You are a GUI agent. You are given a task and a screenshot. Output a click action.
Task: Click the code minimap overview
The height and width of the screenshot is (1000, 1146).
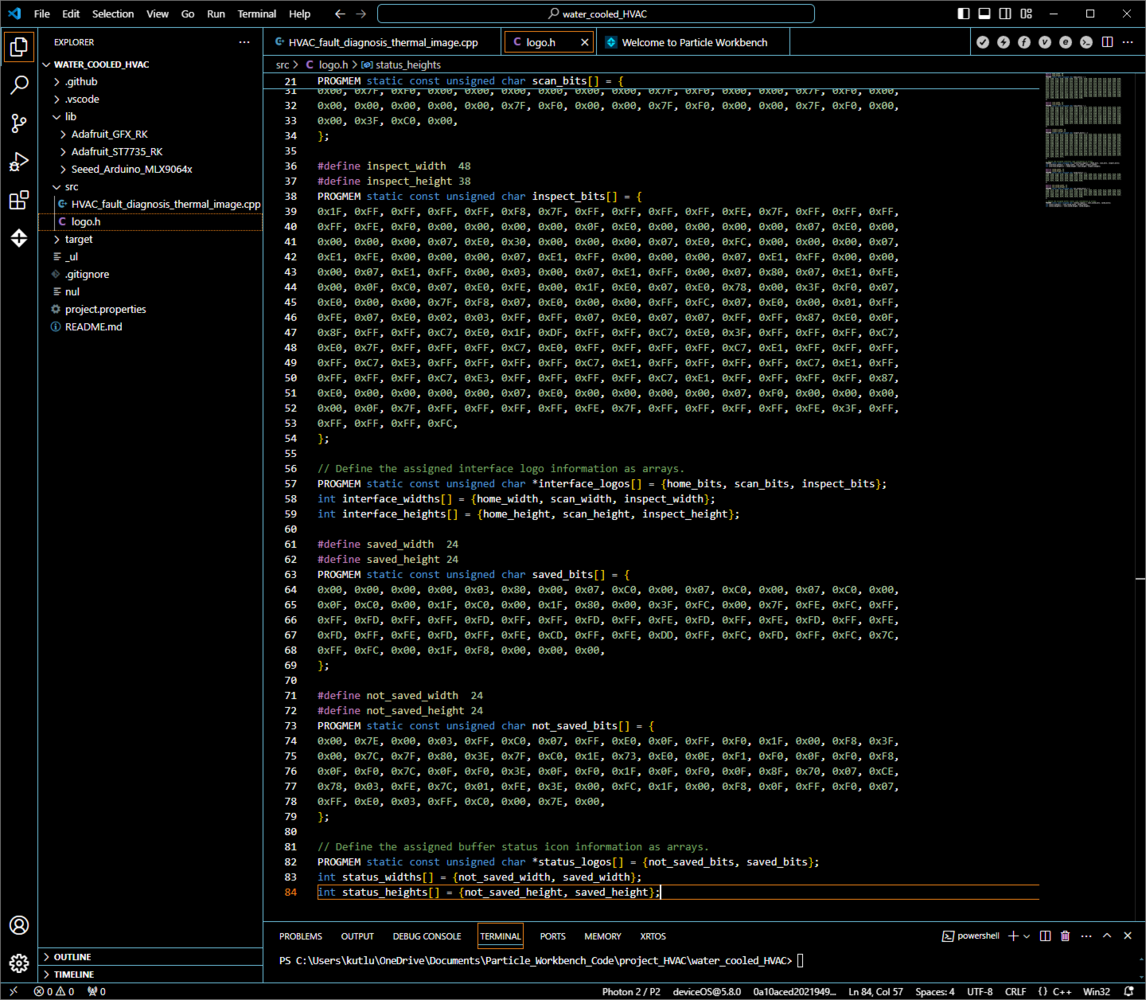(1085, 140)
